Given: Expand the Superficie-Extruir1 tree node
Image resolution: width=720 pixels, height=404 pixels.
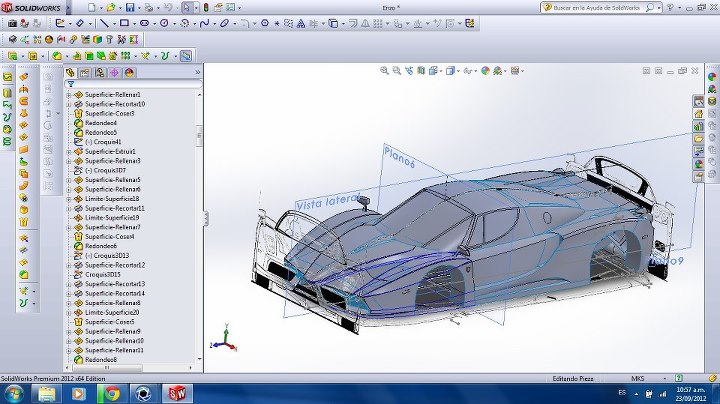Looking at the screenshot, I should pyautogui.click(x=69, y=152).
